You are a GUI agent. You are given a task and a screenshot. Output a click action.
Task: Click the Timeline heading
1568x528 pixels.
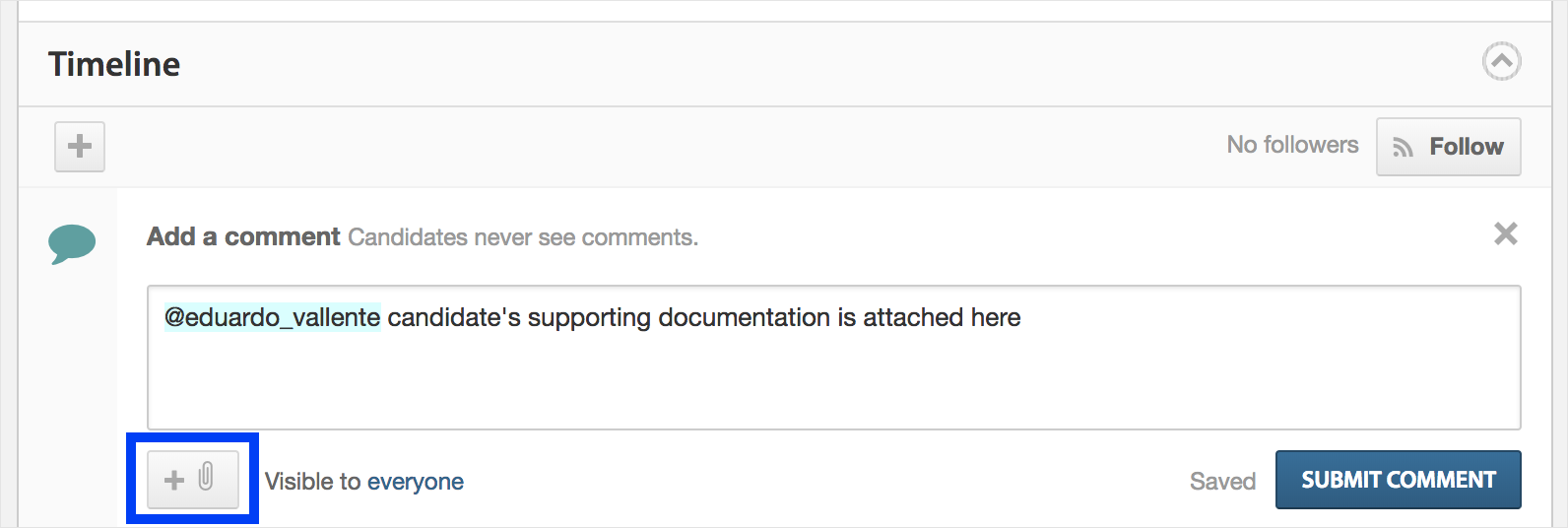[114, 64]
